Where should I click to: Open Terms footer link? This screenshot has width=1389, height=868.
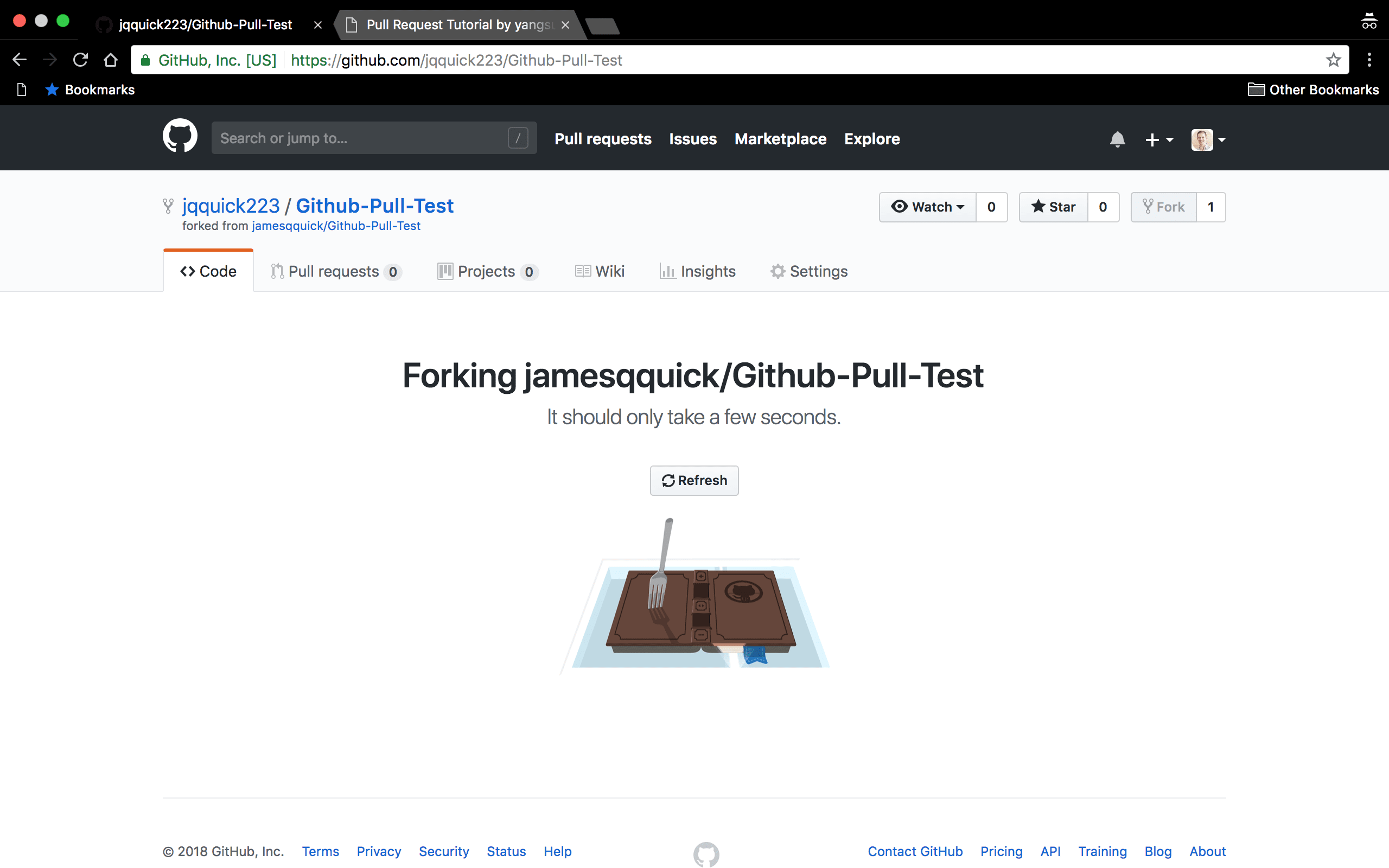[320, 851]
